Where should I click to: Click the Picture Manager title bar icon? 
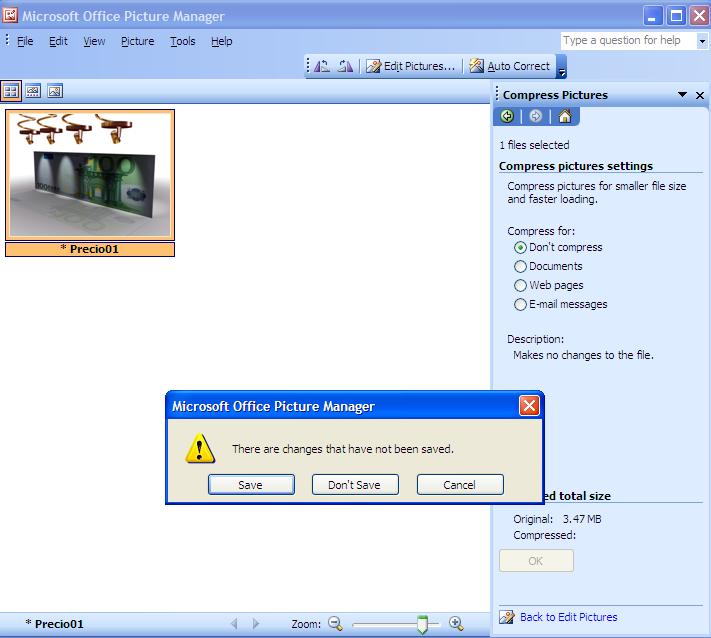10,15
